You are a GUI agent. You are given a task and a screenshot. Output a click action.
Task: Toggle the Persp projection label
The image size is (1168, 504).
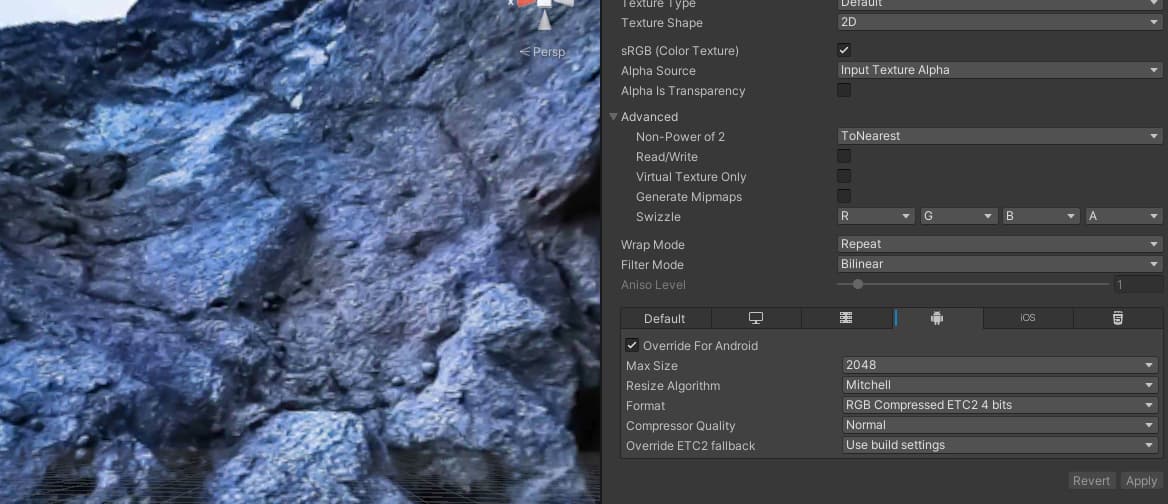[x=542, y=51]
